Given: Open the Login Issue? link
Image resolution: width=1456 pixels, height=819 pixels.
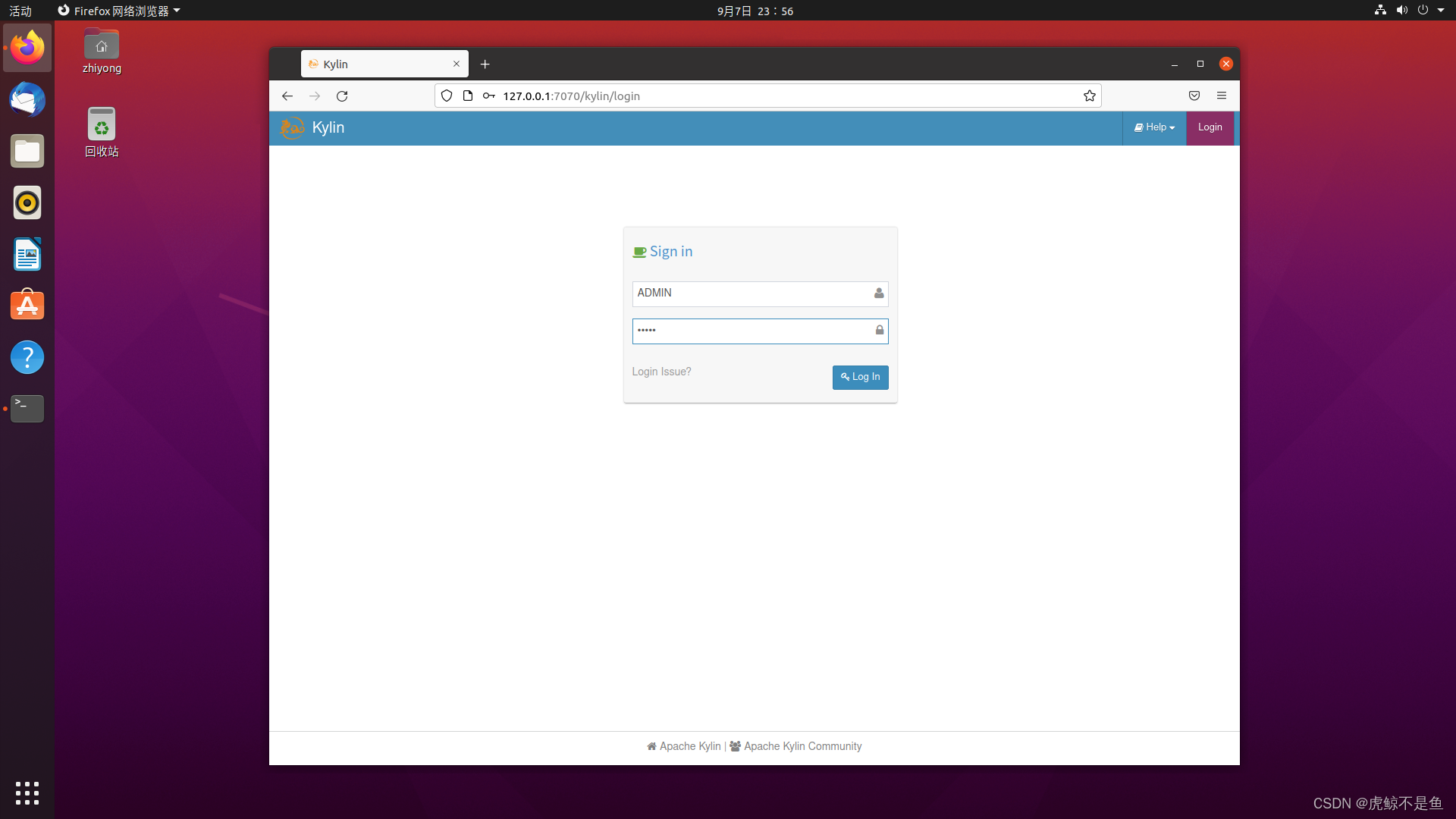Looking at the screenshot, I should coord(661,372).
